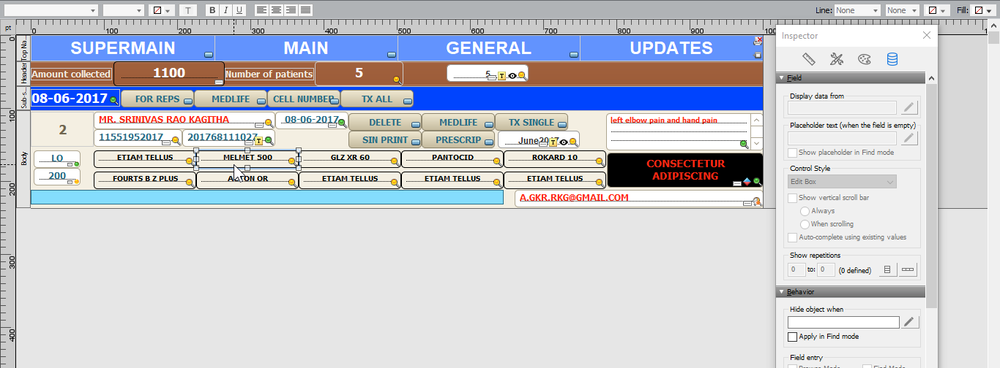
Task: Click magnifier badge on email address field
Action: [x=756, y=202]
